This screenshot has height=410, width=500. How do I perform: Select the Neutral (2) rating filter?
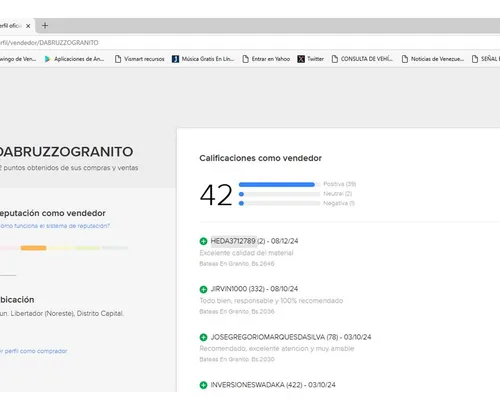pyautogui.click(x=338, y=194)
